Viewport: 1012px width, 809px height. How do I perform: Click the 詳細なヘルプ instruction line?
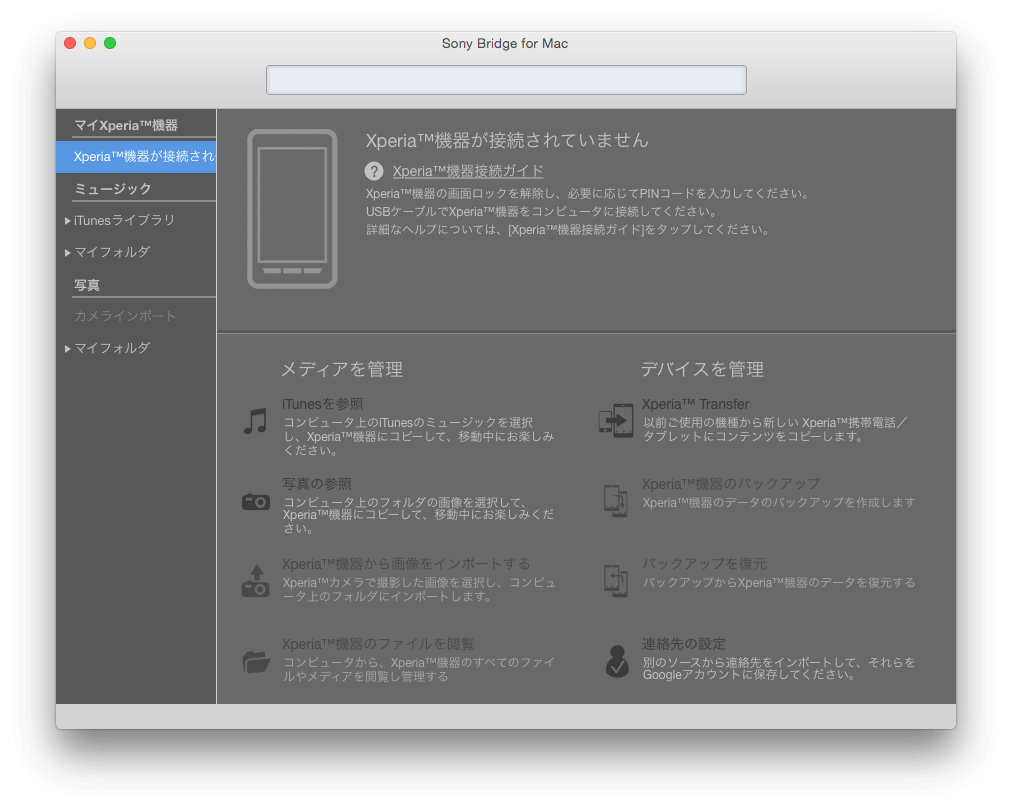[568, 229]
